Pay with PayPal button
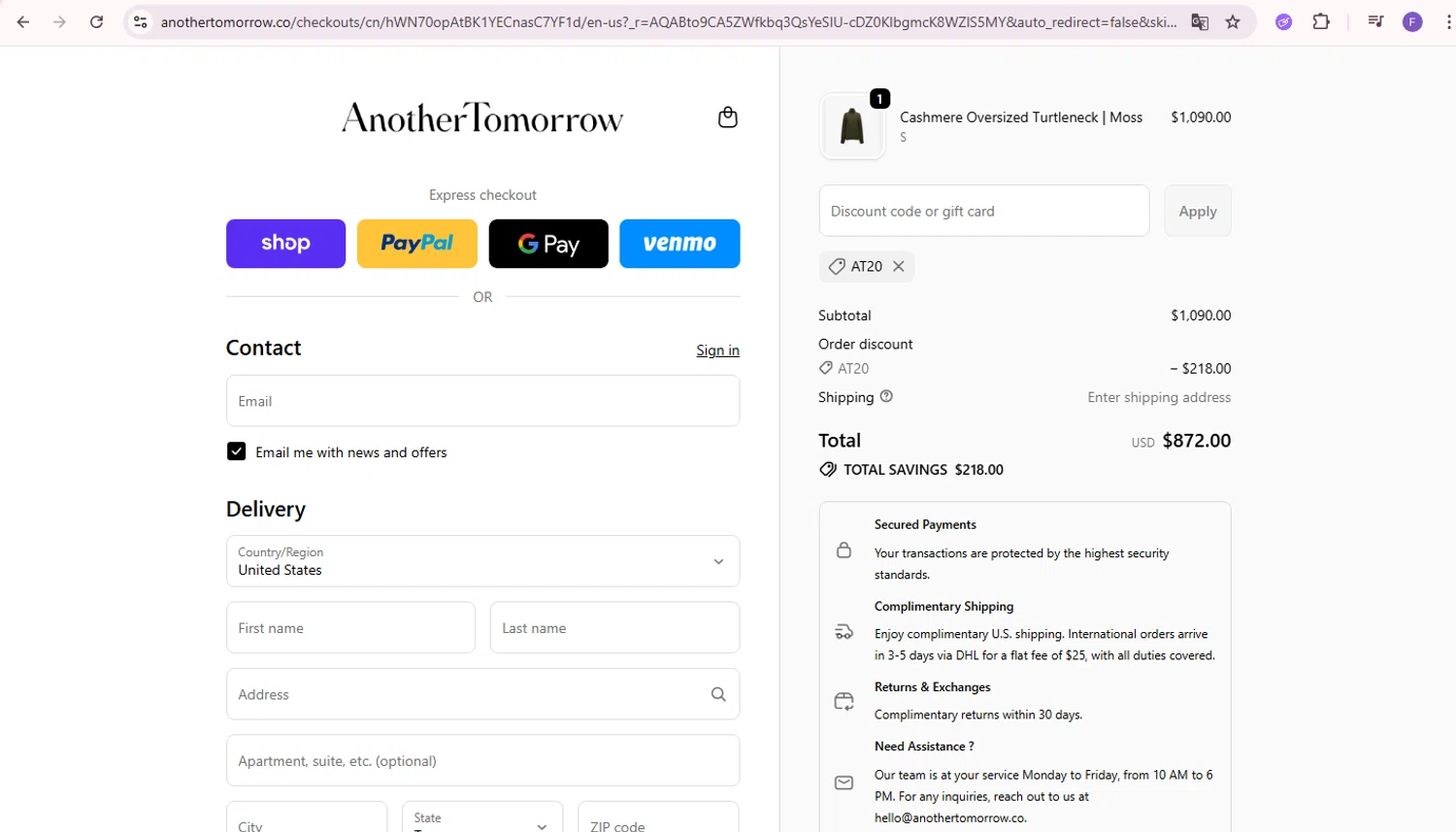Viewport: 1456px width, 832px height. point(417,244)
